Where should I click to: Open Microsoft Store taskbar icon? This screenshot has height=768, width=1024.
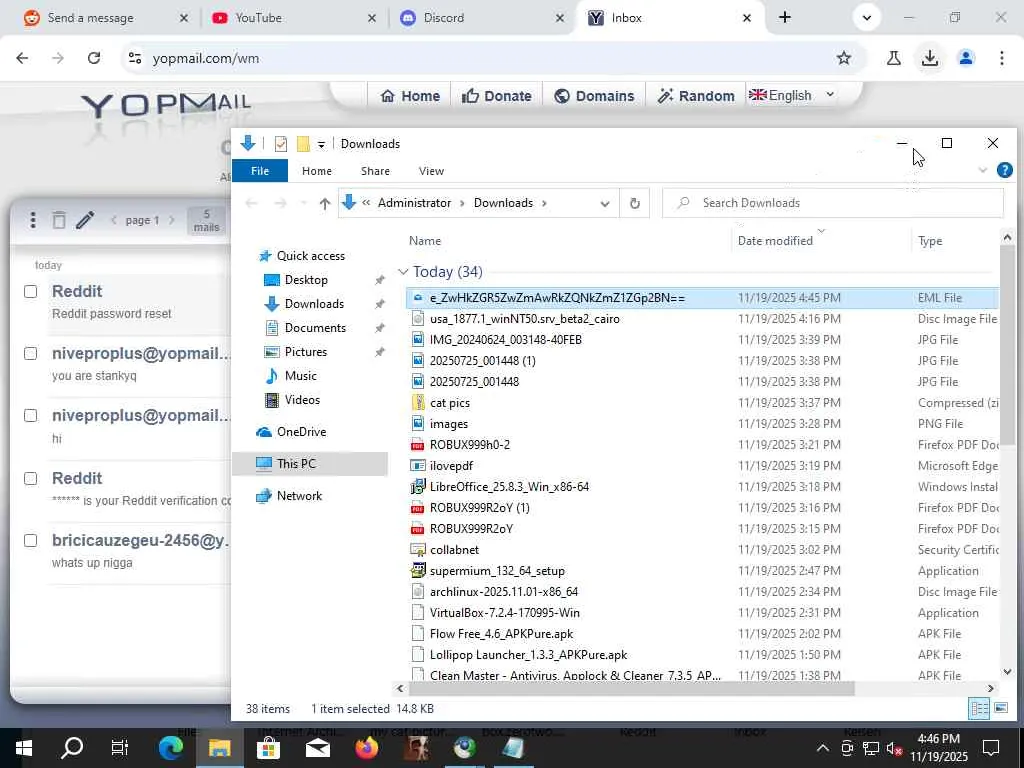point(268,748)
